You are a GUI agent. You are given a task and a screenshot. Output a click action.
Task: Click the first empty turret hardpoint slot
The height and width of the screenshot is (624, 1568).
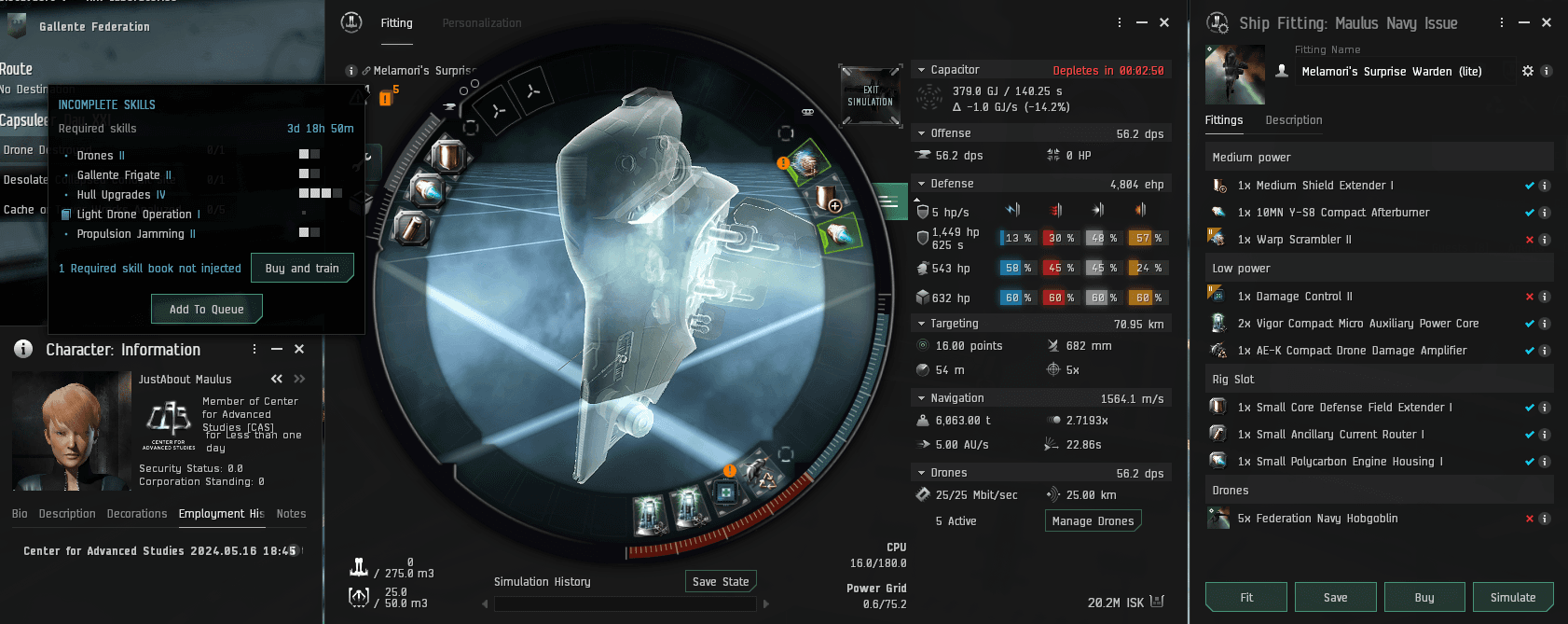(499, 110)
